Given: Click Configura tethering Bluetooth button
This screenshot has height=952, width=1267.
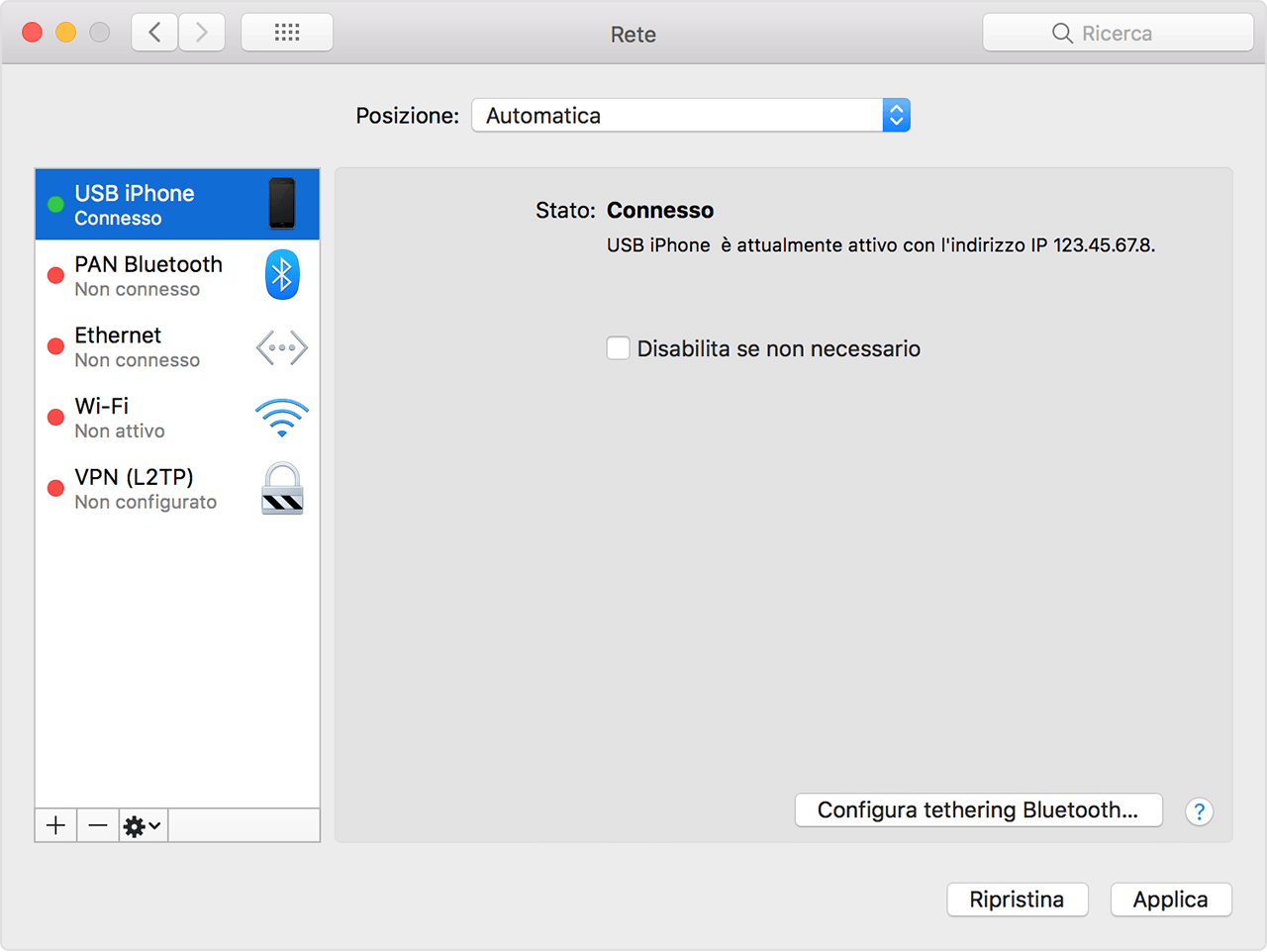Looking at the screenshot, I should coord(978,809).
